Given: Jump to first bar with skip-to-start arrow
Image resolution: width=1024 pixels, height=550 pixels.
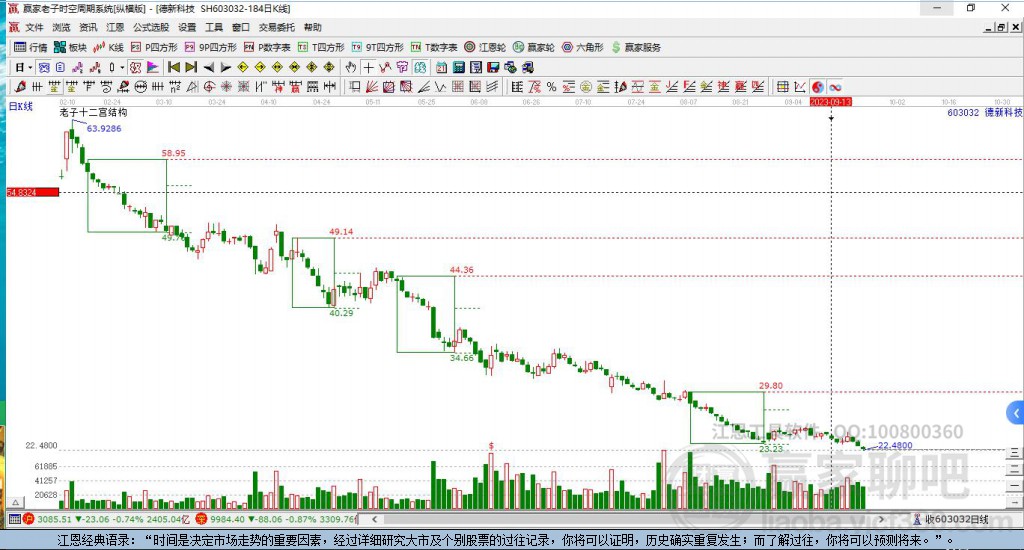Looking at the screenshot, I should 174,67.
